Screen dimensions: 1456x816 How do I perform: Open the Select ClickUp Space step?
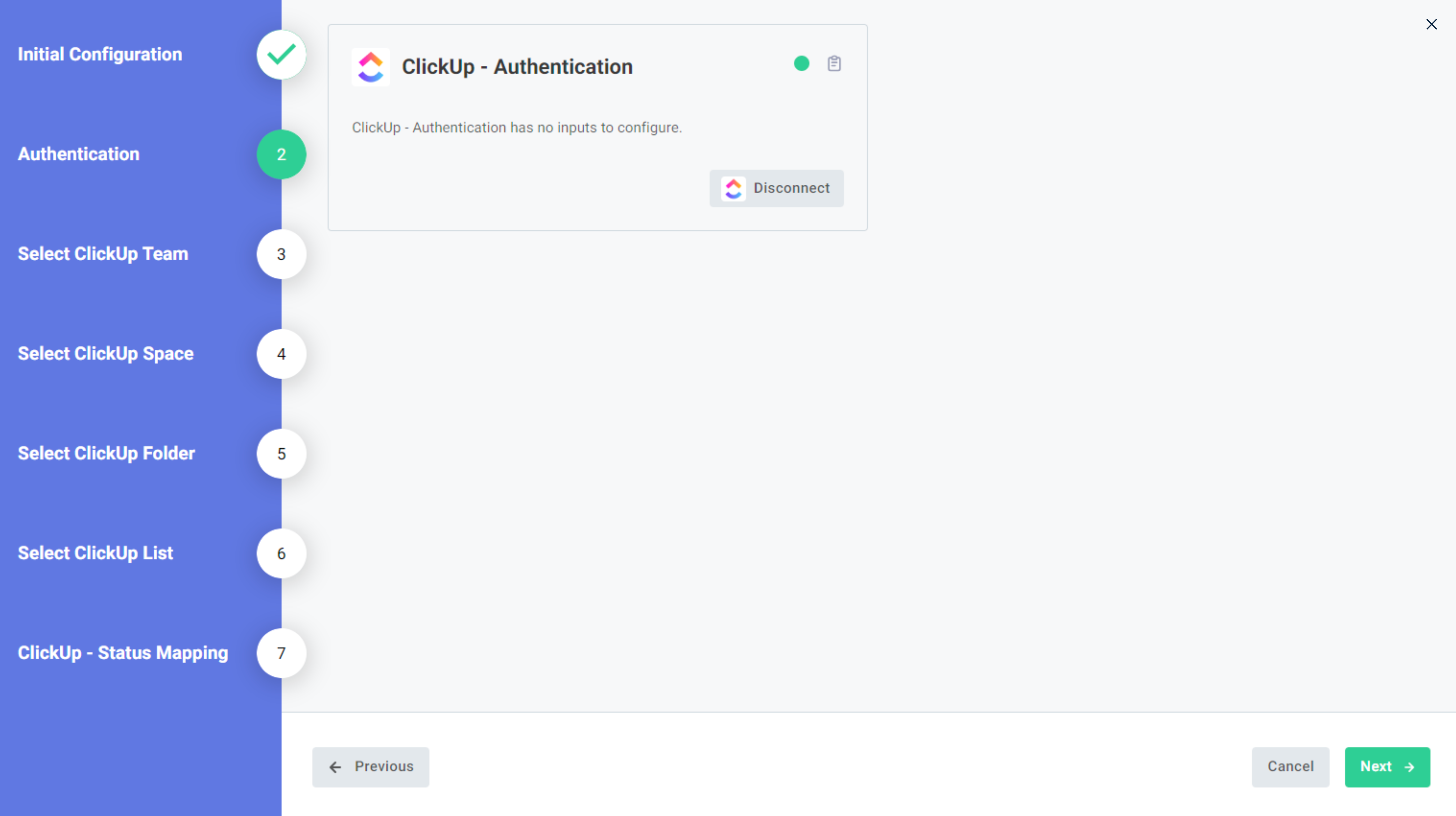[281, 354]
